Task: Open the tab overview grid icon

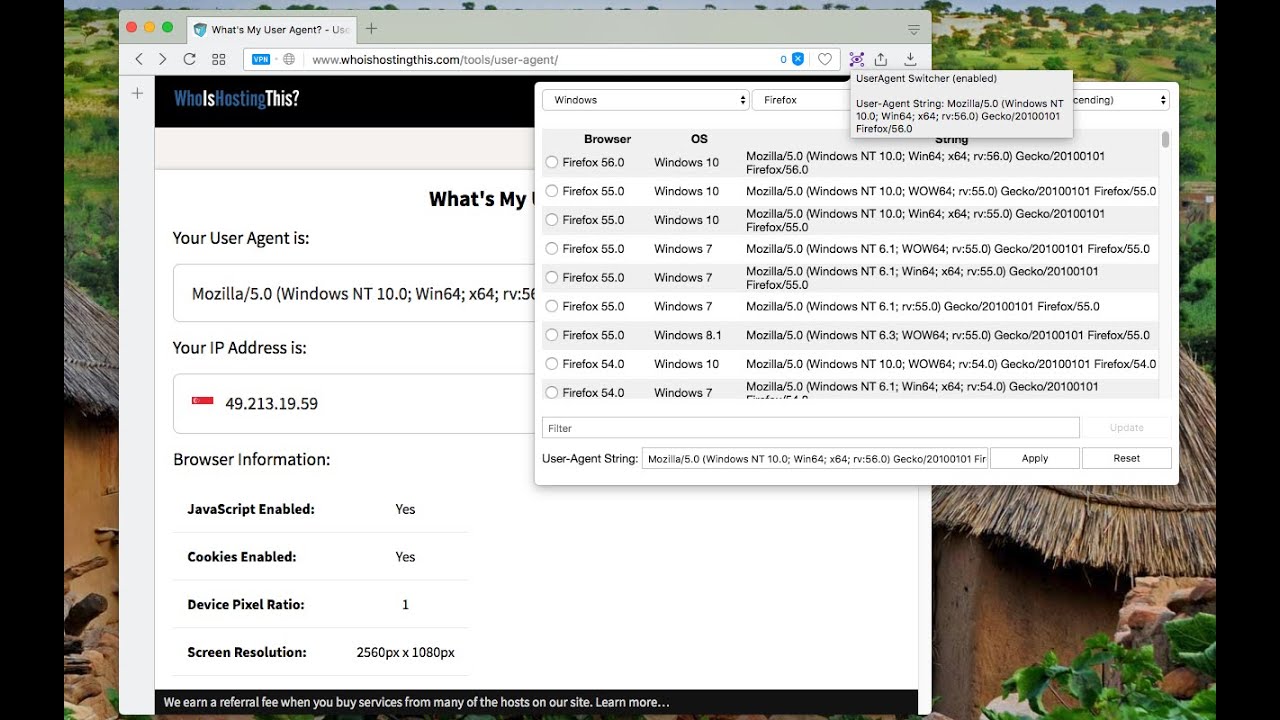Action: [x=218, y=59]
